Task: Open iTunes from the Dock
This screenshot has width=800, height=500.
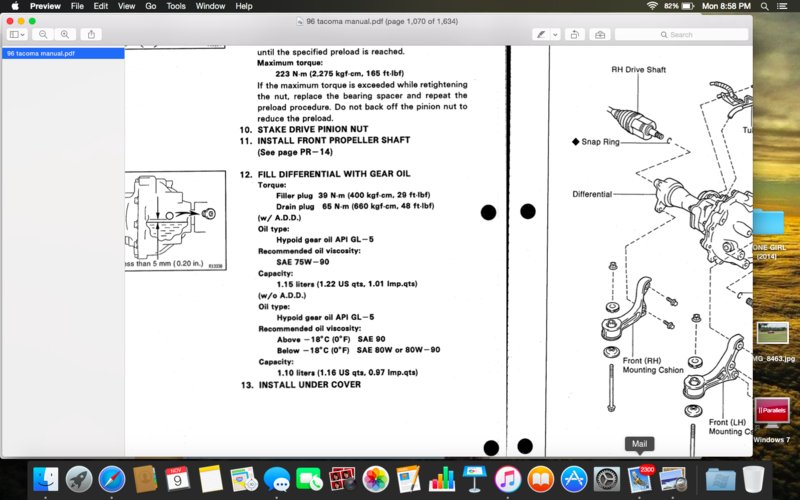Action: (508, 479)
